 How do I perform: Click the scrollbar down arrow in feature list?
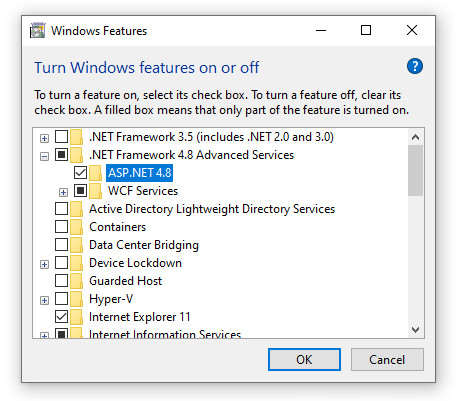point(415,330)
